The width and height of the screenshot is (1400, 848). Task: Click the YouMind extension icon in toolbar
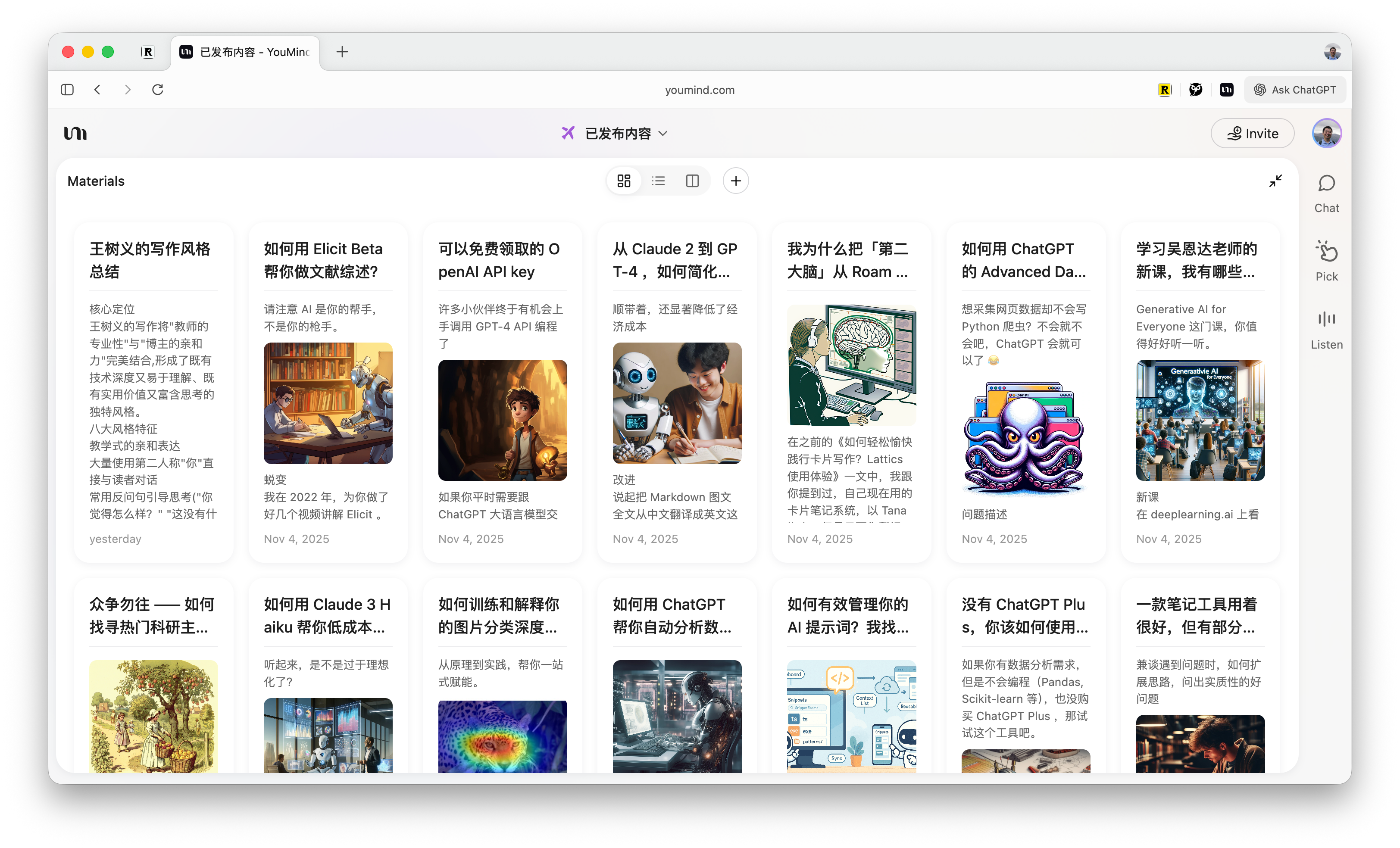point(1226,90)
